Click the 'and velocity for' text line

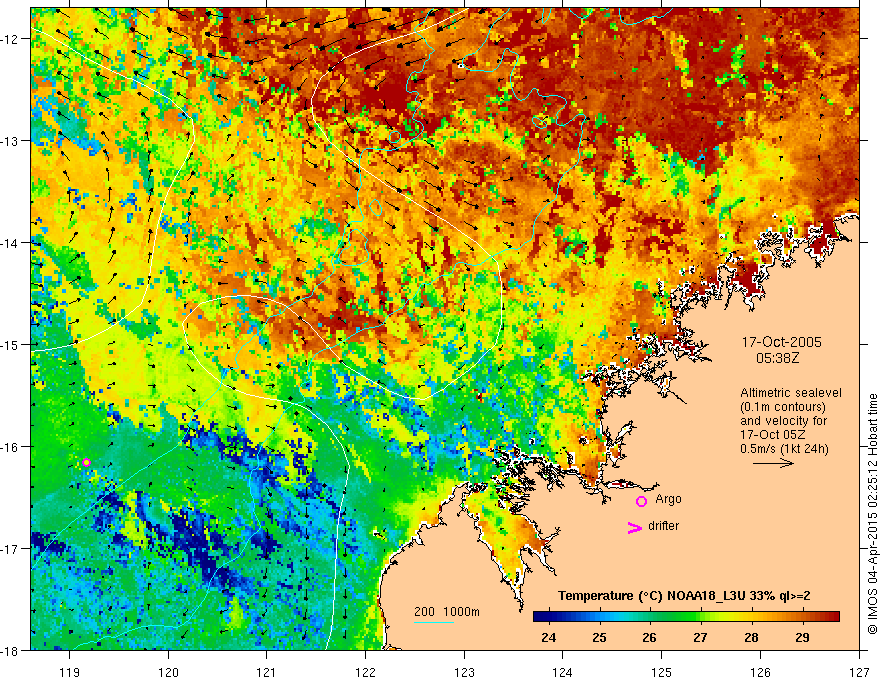783,421
